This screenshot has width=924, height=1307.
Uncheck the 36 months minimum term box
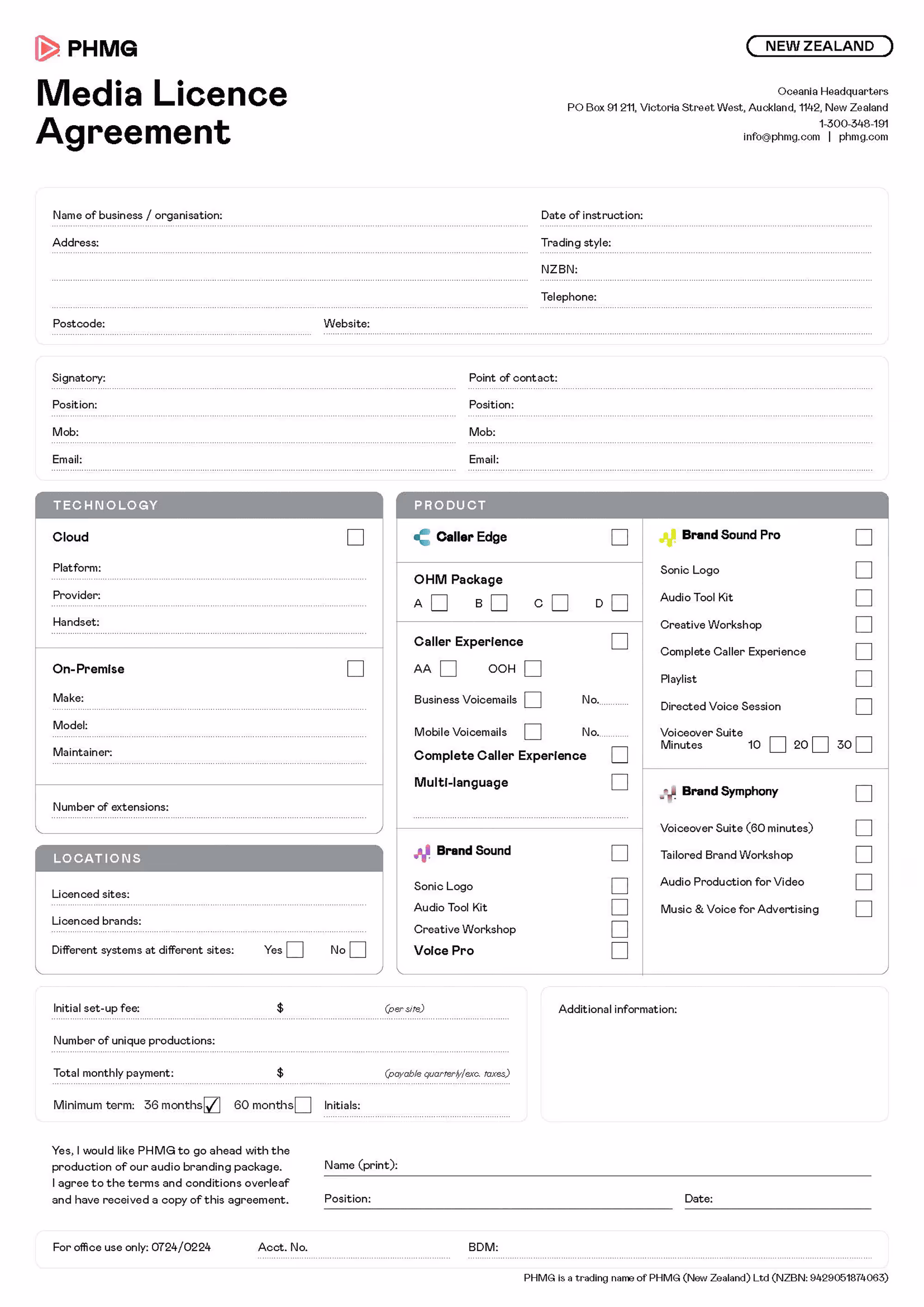coord(212,1105)
